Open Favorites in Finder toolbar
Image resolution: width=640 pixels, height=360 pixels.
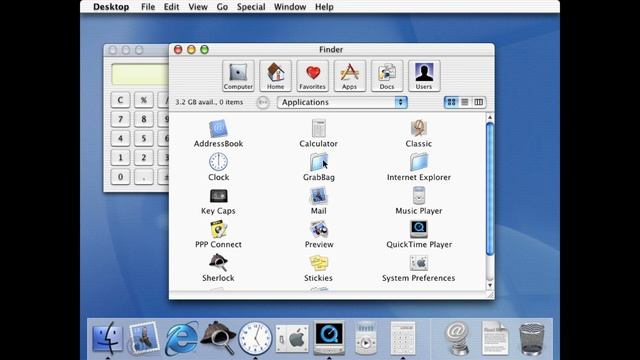click(x=313, y=76)
